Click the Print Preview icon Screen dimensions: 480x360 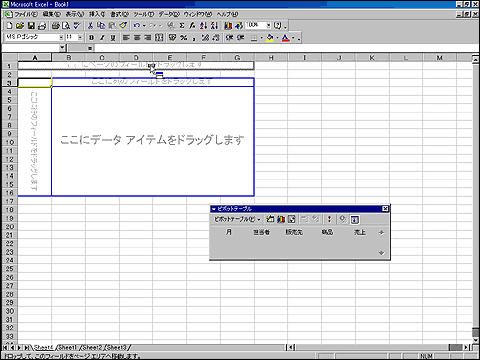point(66,26)
